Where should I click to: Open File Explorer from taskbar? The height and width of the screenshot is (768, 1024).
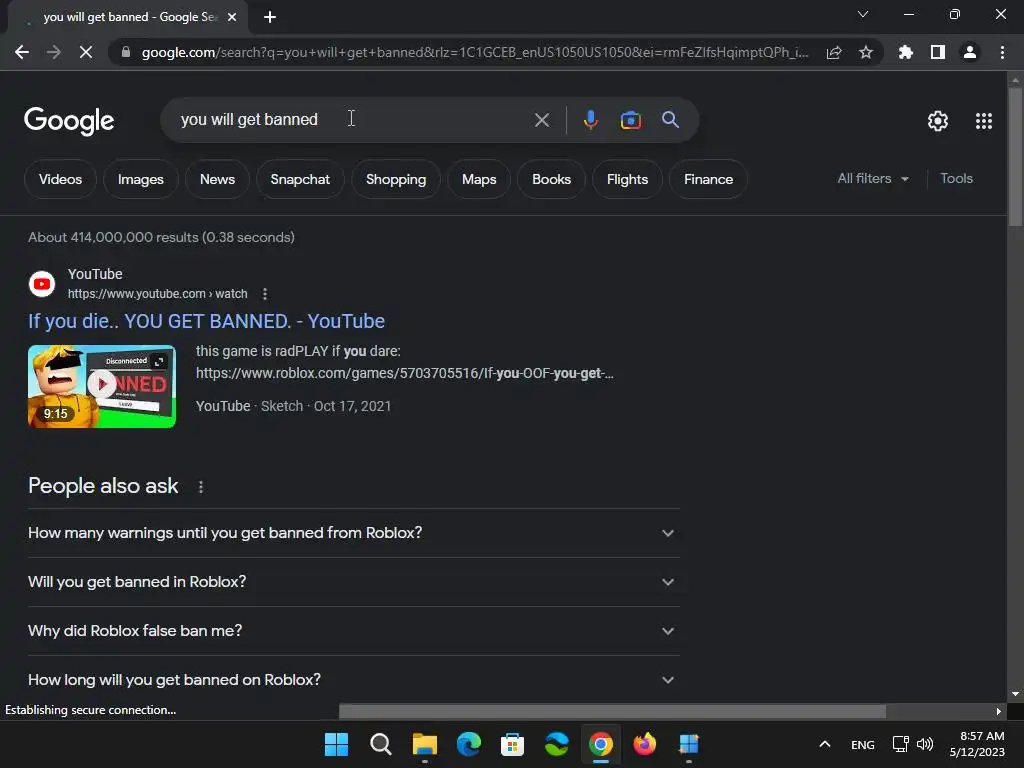tap(424, 744)
